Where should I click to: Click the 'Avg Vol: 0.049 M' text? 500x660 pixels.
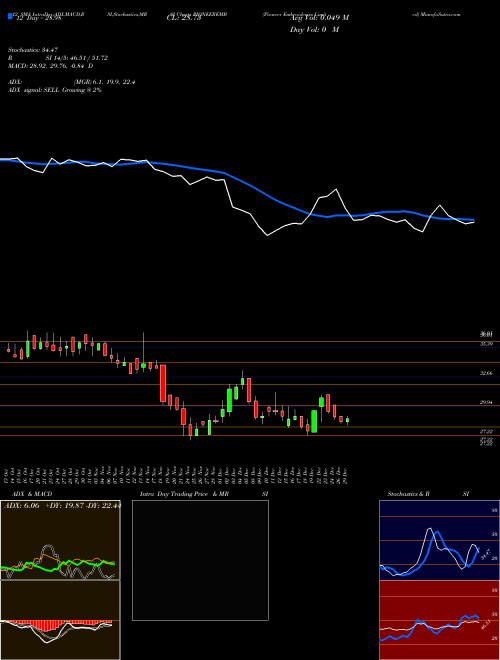[319, 18]
